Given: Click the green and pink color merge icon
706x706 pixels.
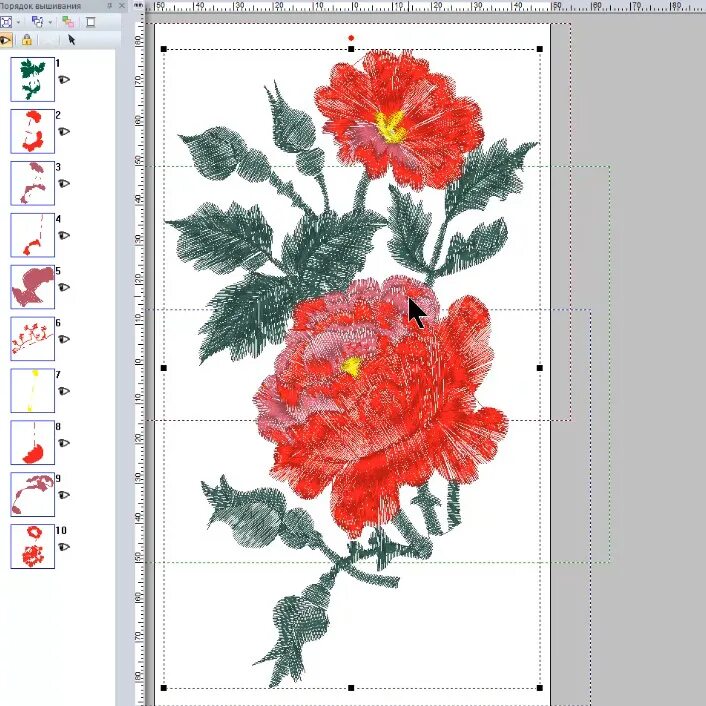Looking at the screenshot, I should (x=68, y=22).
